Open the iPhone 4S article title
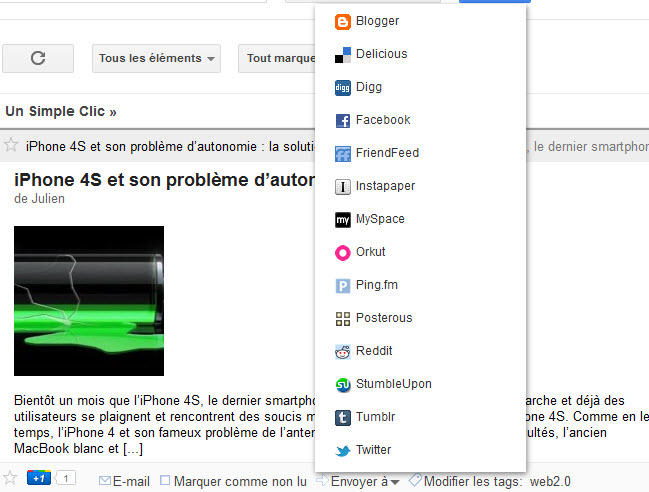 pyautogui.click(x=165, y=180)
